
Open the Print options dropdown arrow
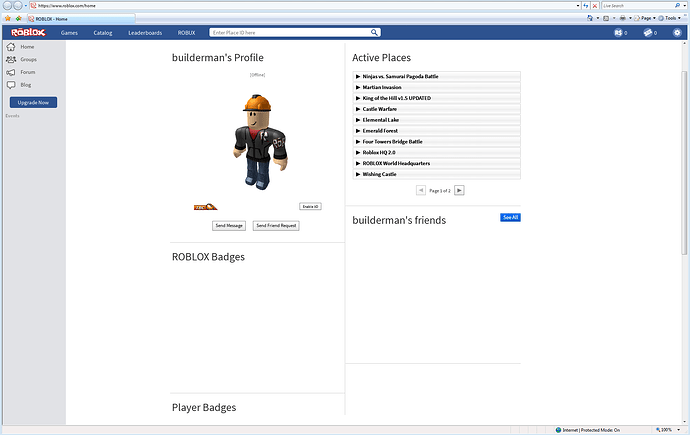click(630, 18)
